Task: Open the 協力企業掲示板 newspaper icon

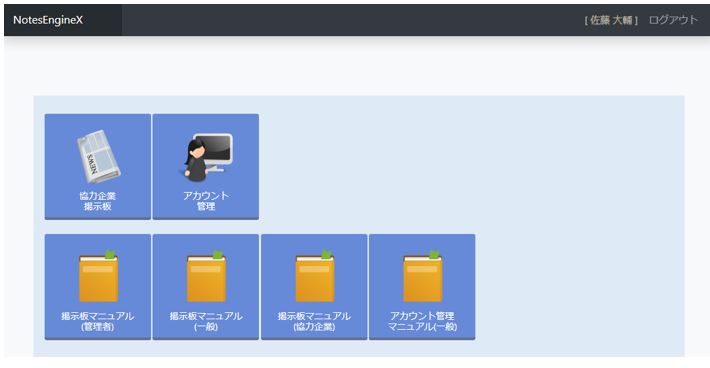Action: click(x=98, y=157)
